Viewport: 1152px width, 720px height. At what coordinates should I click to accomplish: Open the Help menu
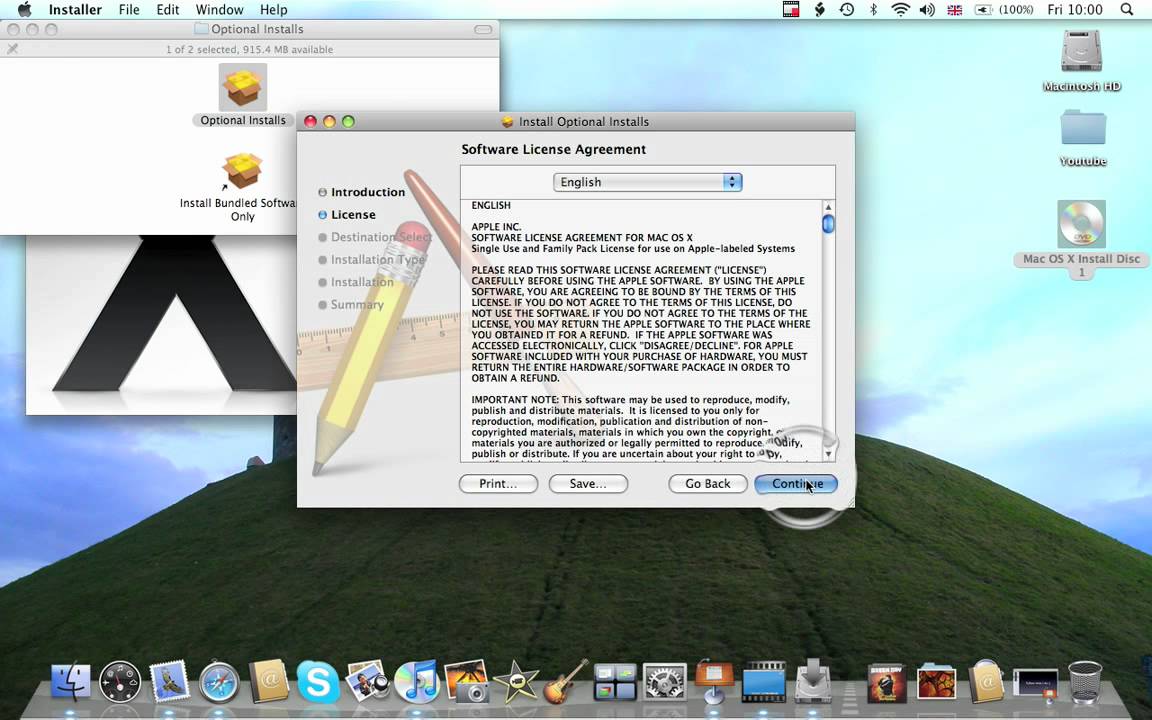(x=273, y=10)
